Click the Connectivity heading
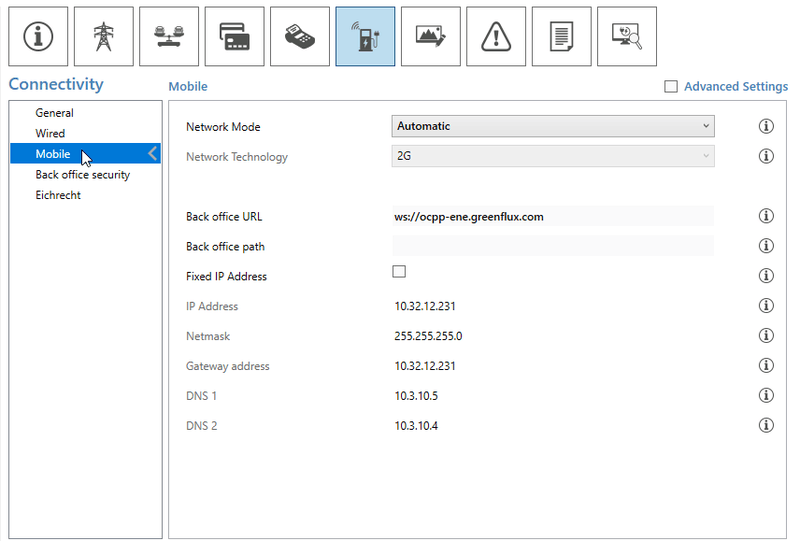This screenshot has height=541, width=800. click(56, 84)
